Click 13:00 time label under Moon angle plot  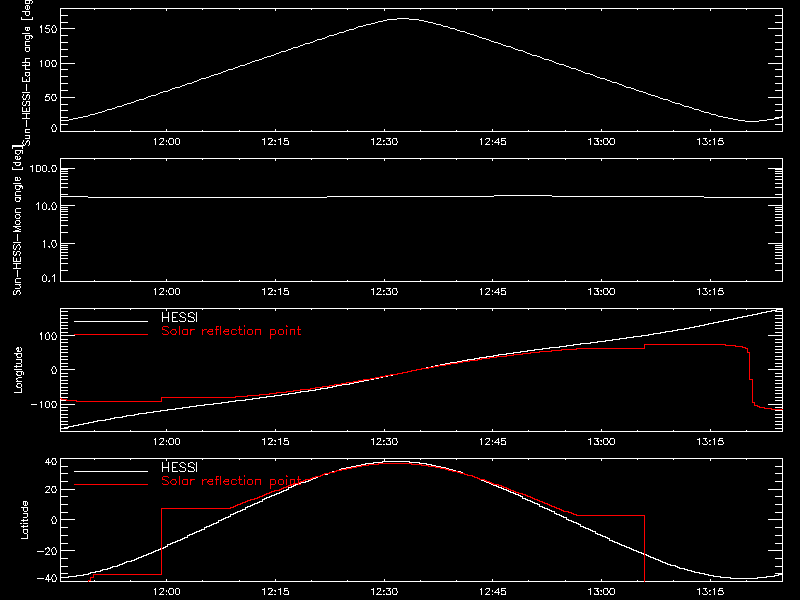click(601, 292)
